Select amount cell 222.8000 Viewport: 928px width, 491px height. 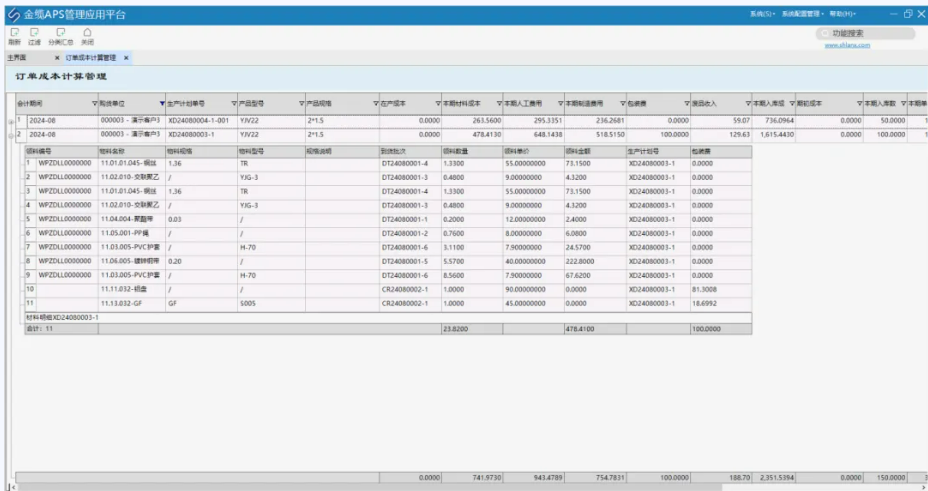pos(595,261)
